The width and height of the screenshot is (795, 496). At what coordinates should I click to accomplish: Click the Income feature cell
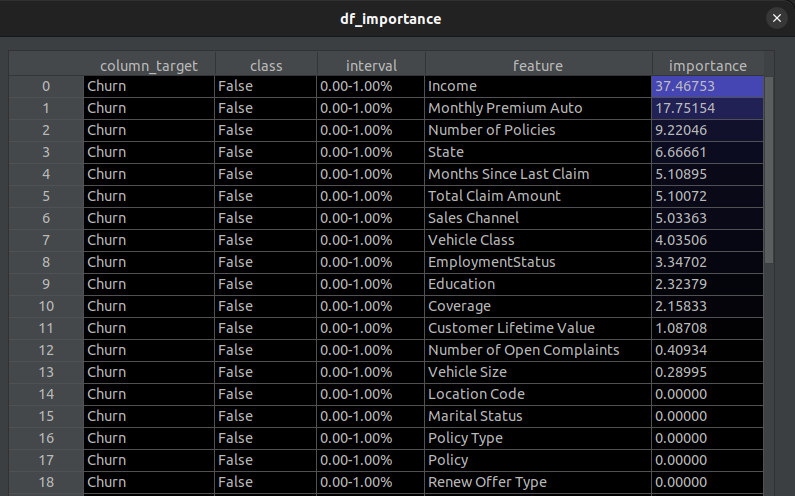(x=538, y=86)
